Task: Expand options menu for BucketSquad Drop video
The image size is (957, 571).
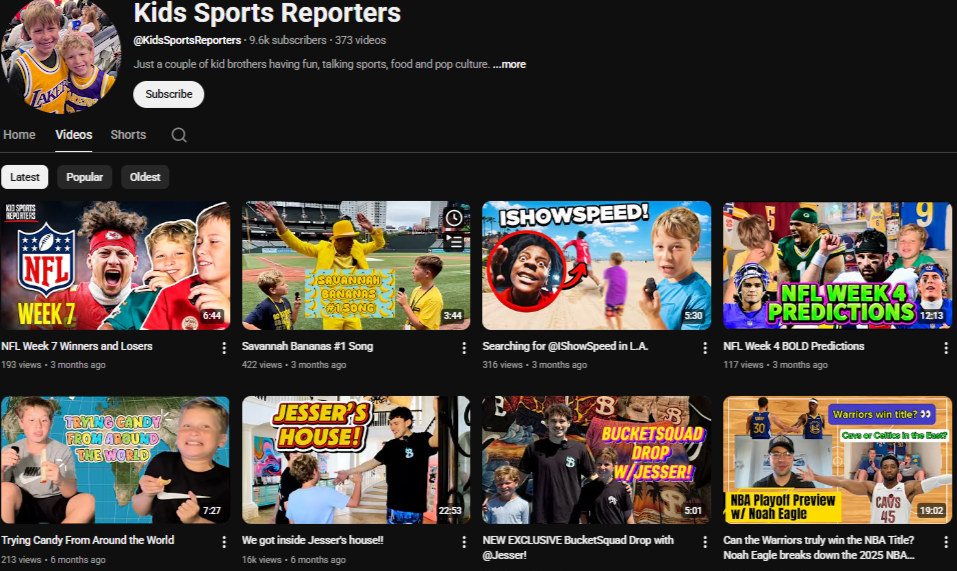Action: (x=705, y=542)
